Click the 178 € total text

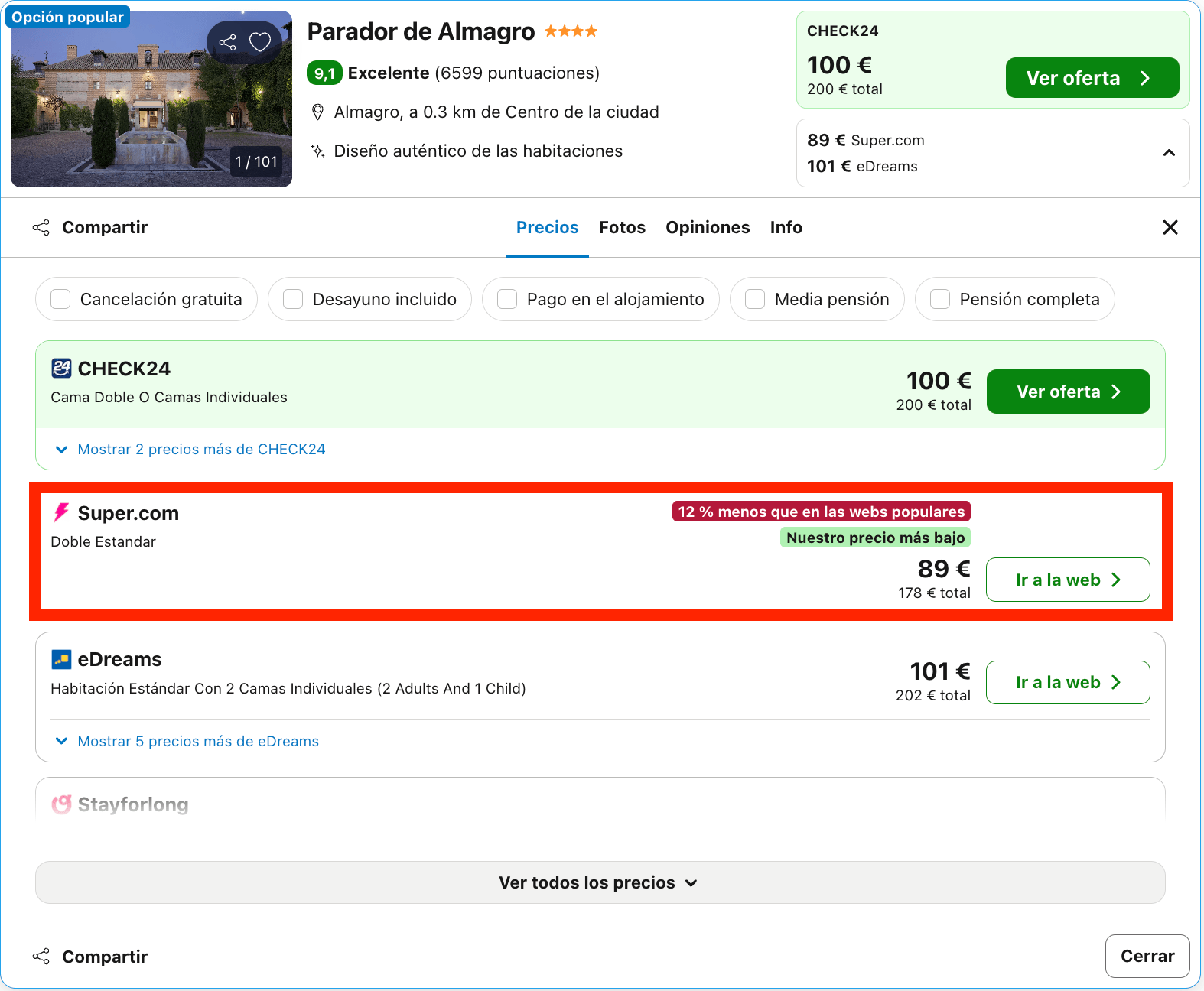coord(934,593)
